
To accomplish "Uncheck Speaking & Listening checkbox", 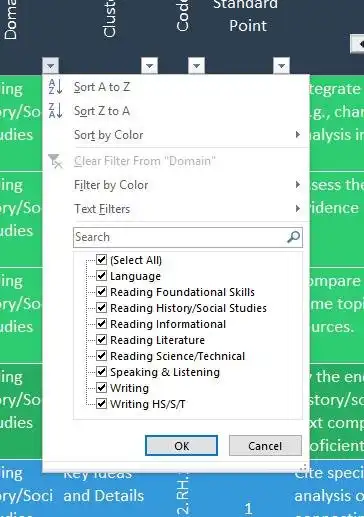I will point(101,372).
